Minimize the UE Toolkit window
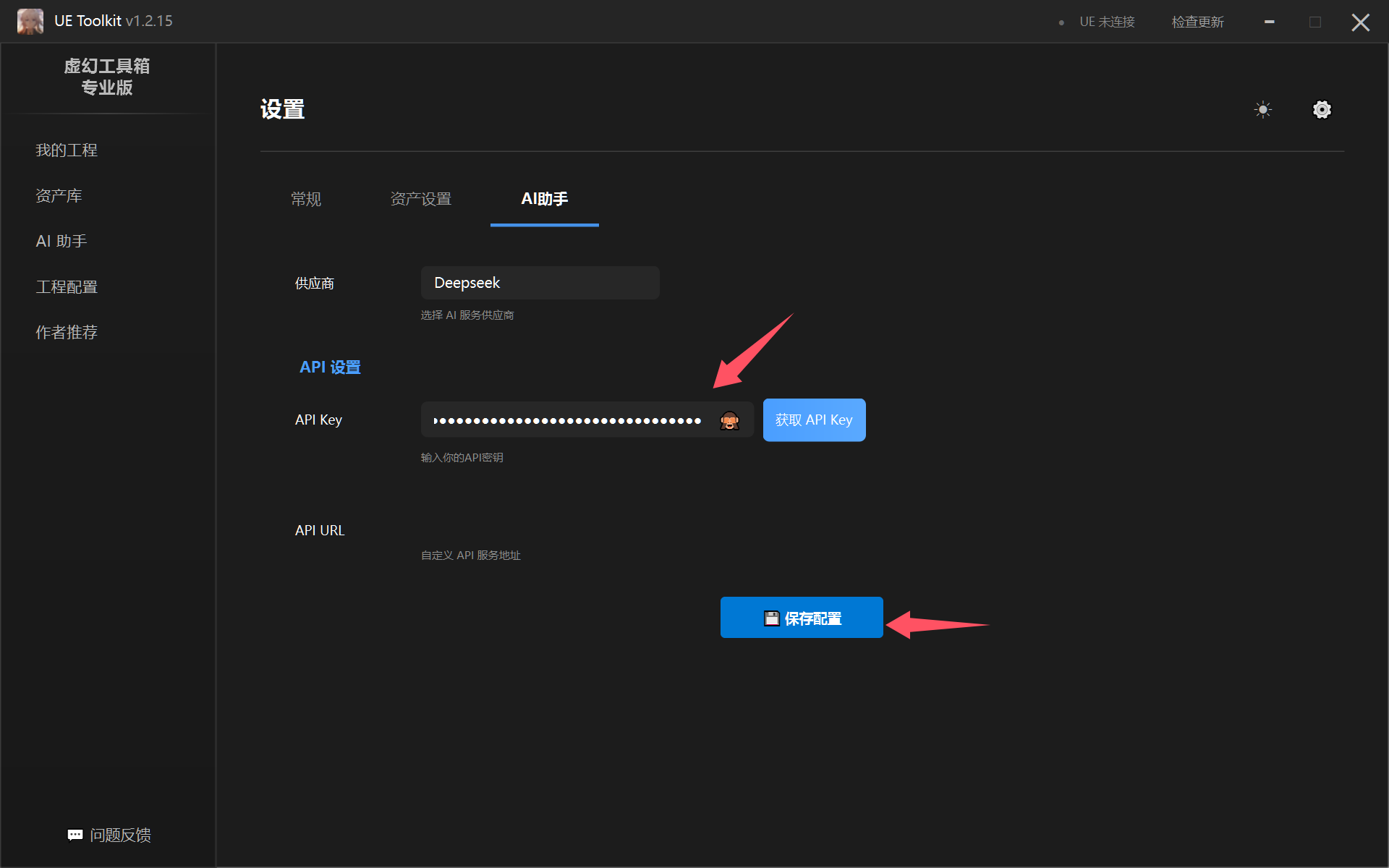Screen dimensions: 1389x868 (x=1269, y=22)
